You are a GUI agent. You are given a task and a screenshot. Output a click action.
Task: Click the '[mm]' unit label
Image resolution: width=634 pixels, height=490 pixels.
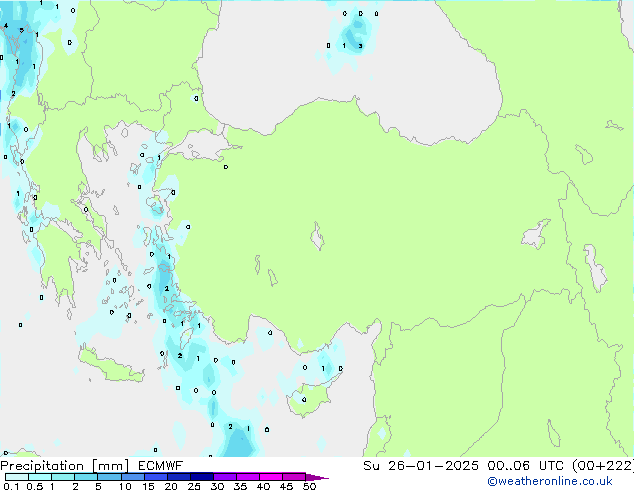[x=110, y=466]
